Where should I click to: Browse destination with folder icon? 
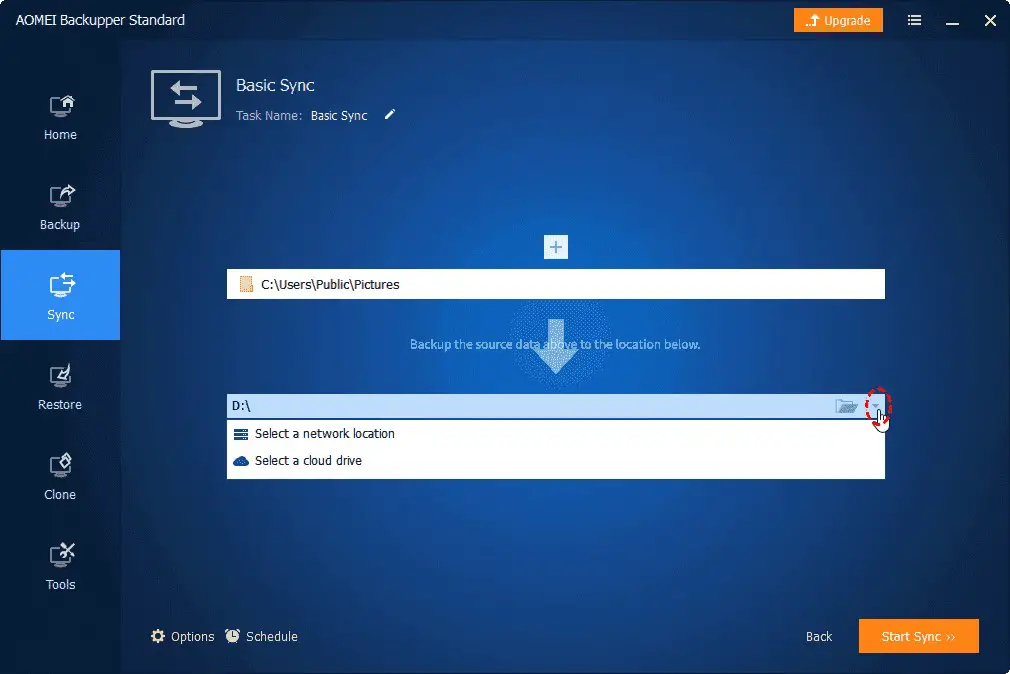[x=846, y=406]
